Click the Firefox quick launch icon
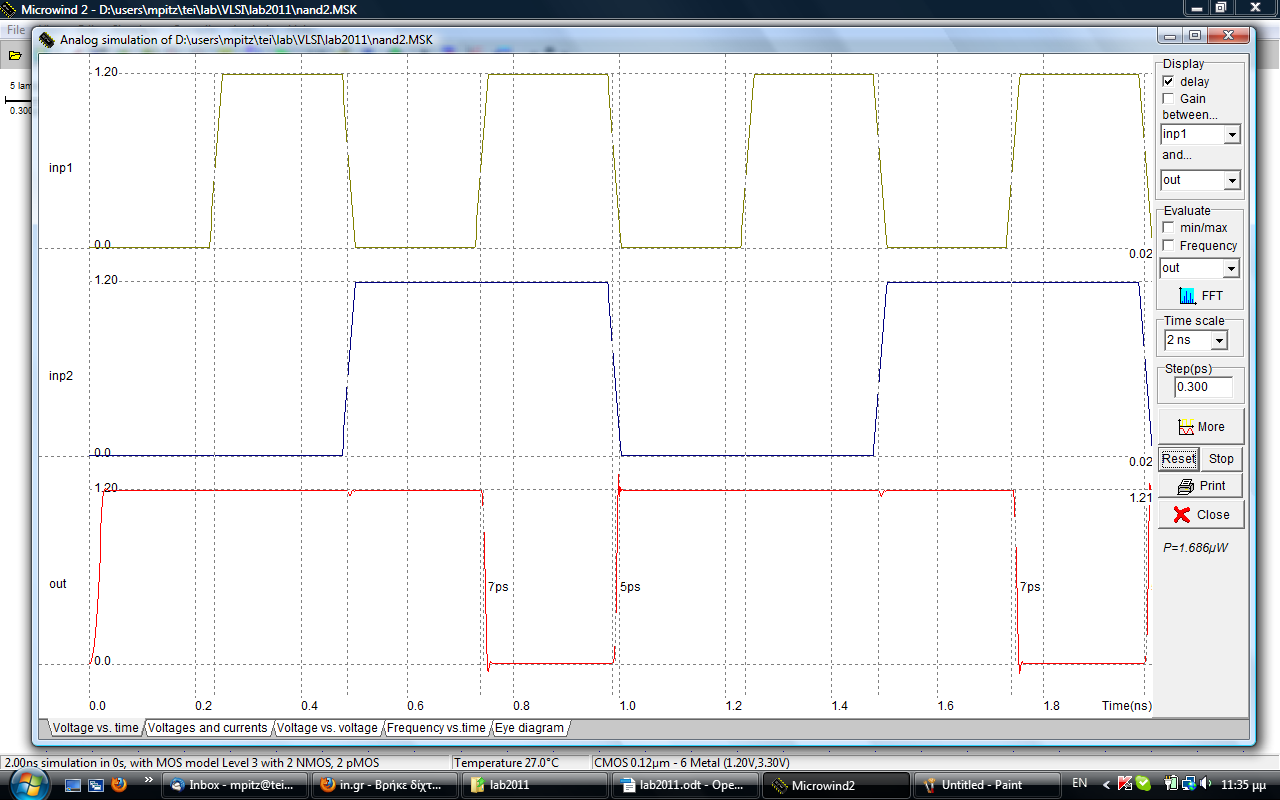Screen dimensions: 1280x800 pos(120,785)
